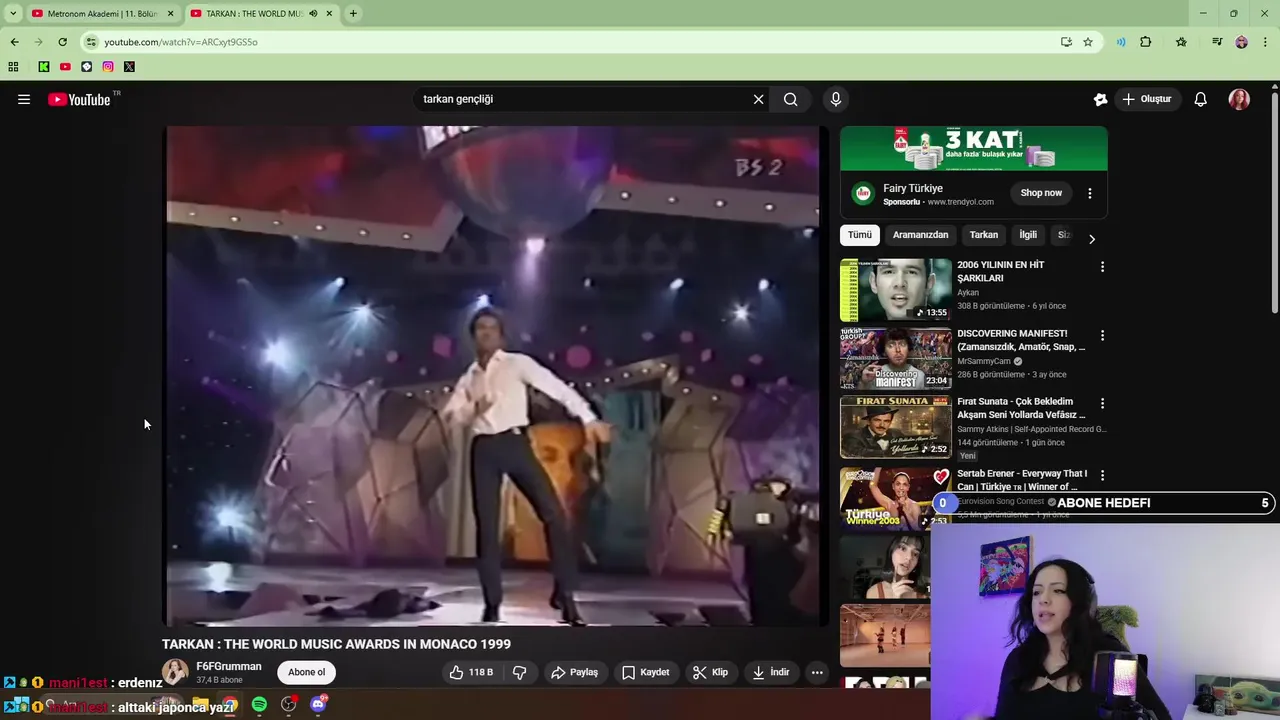Image resolution: width=1280 pixels, height=720 pixels.
Task: Bookmark this page with the star icon
Action: pos(1088,42)
